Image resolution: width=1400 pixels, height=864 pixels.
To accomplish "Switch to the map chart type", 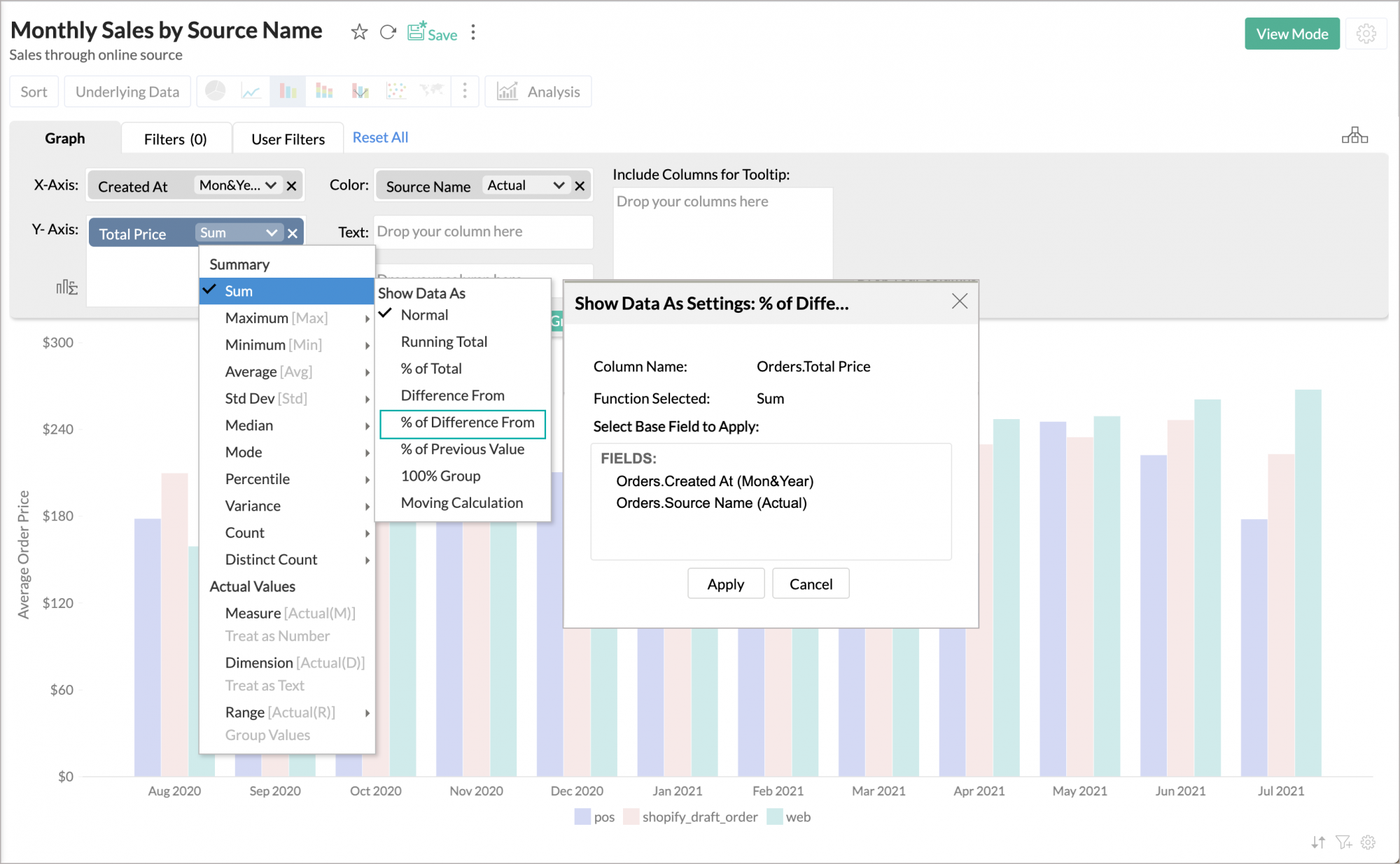I will point(432,91).
